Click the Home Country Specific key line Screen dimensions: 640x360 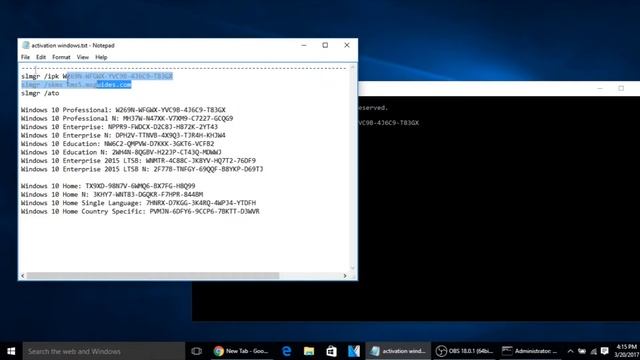click(x=140, y=211)
